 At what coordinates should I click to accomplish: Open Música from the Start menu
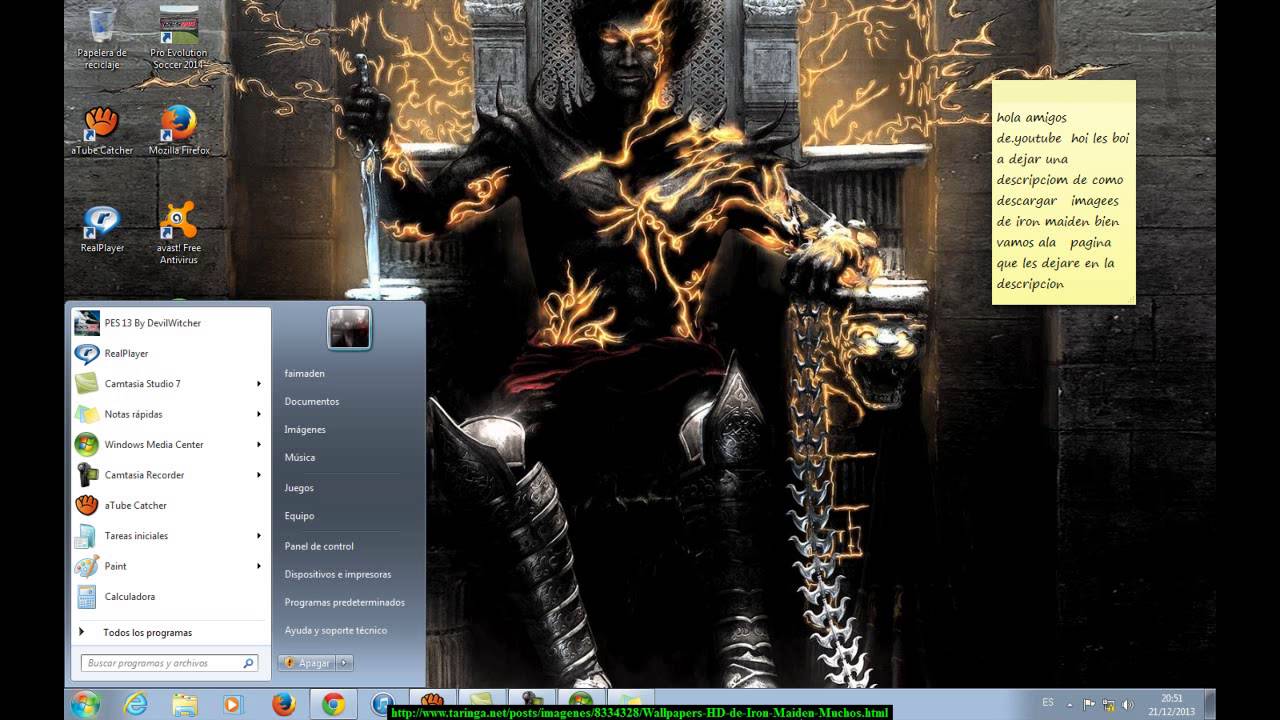coord(299,457)
